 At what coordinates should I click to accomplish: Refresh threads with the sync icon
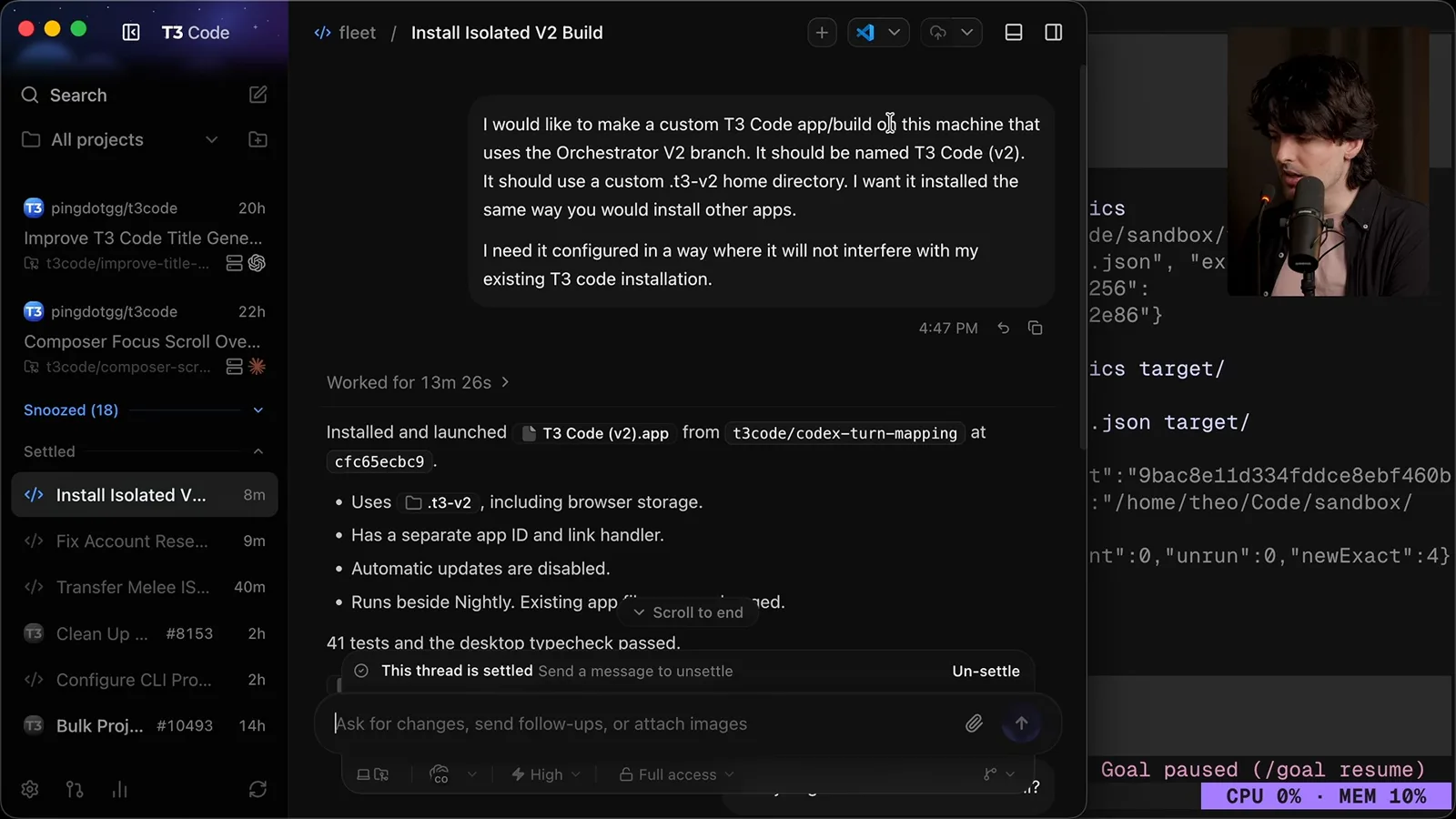pyautogui.click(x=258, y=789)
